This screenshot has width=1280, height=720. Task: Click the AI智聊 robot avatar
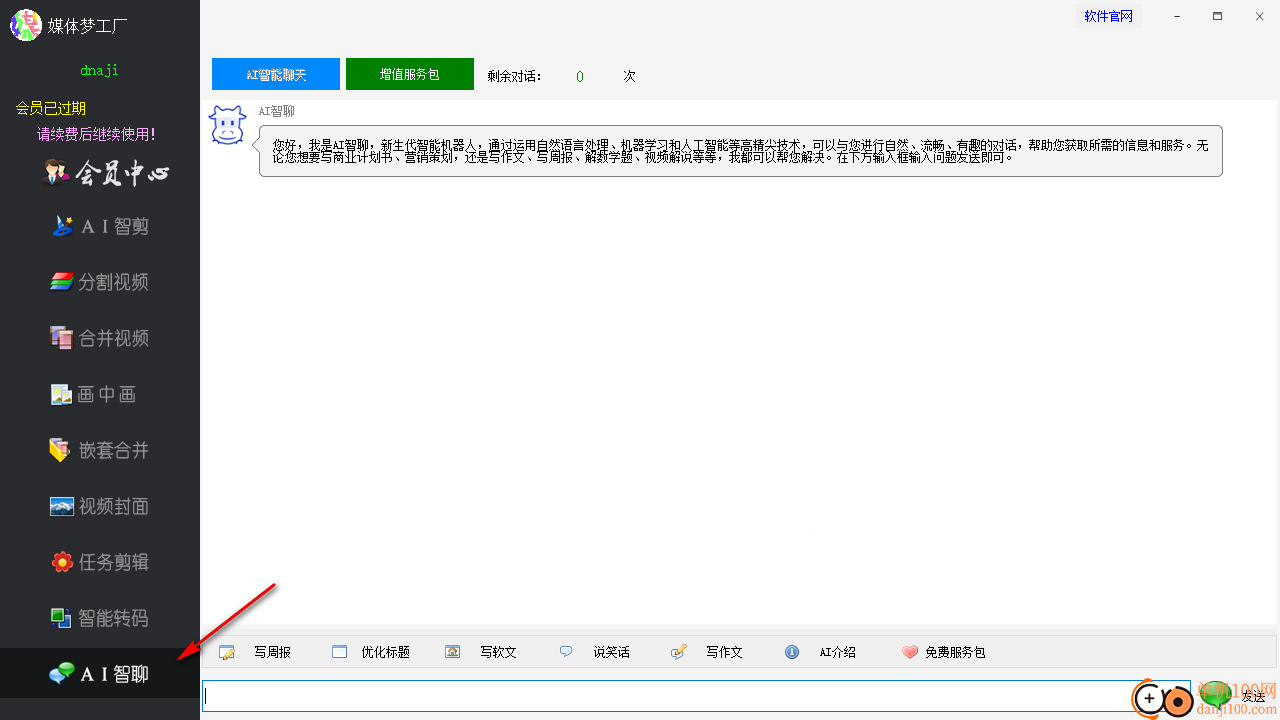pos(227,125)
